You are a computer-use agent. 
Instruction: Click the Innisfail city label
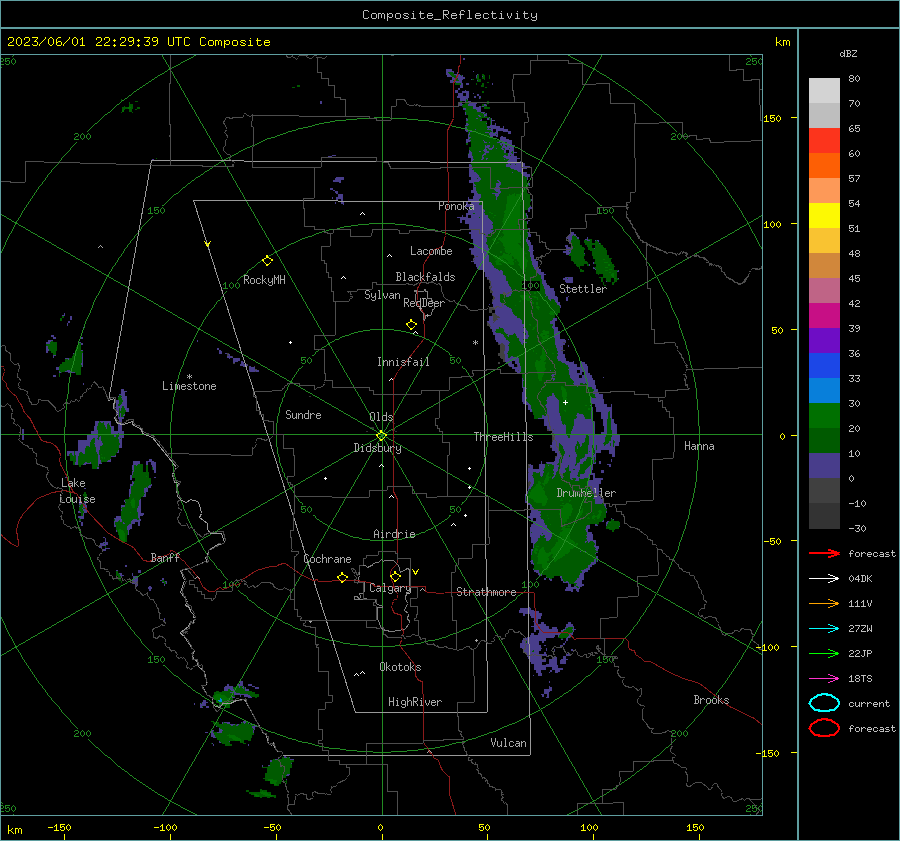coord(403,362)
